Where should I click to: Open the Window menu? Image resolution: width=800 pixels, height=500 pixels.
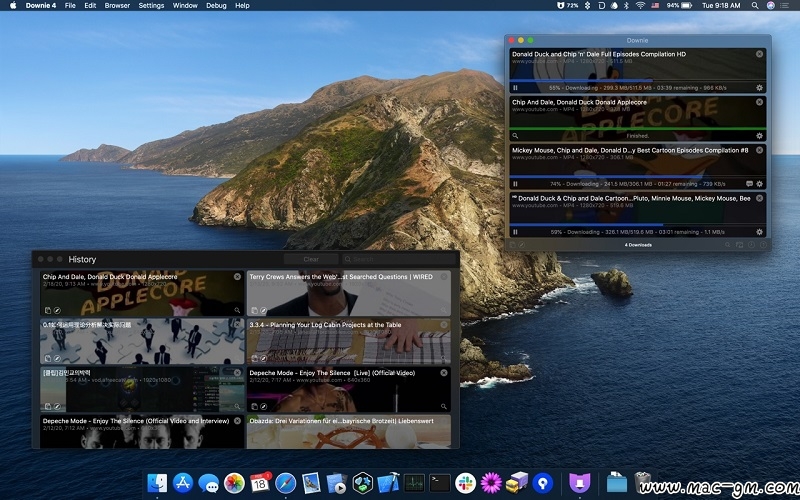(x=185, y=6)
